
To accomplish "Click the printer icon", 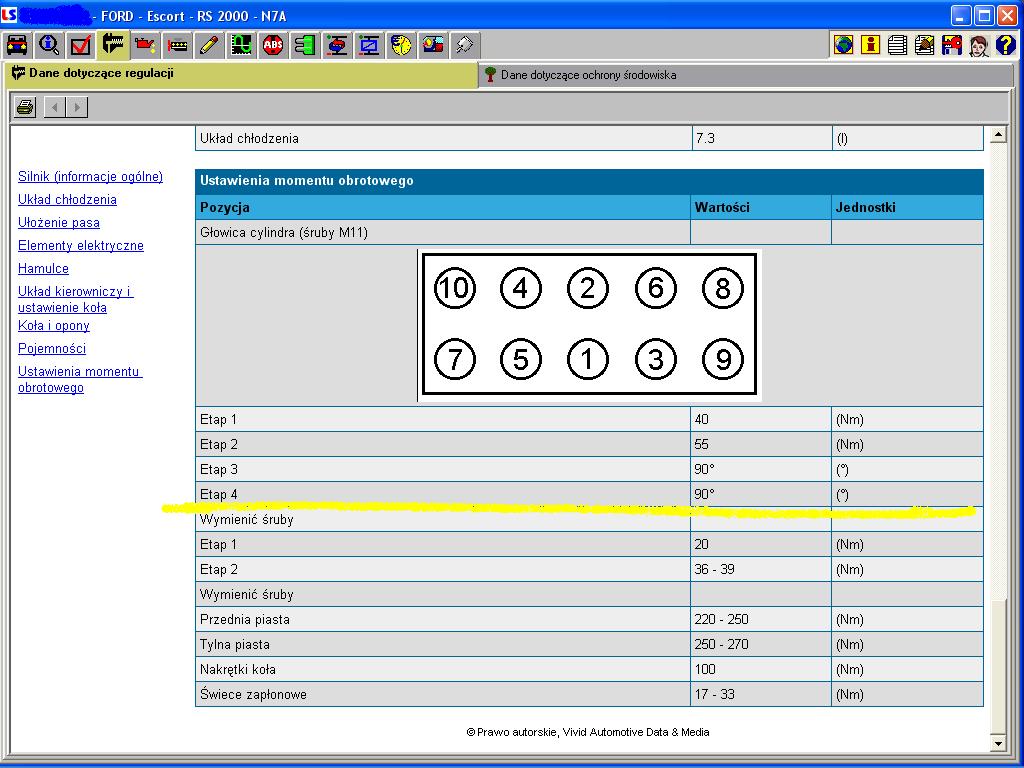I will (25, 107).
